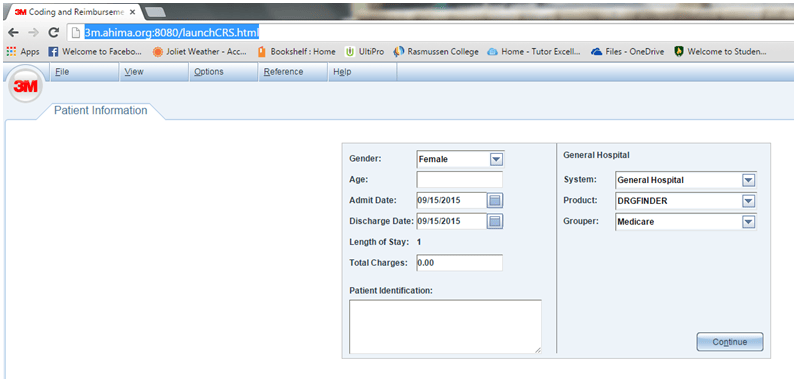
Task: Click the Age input field
Action: 459,180
